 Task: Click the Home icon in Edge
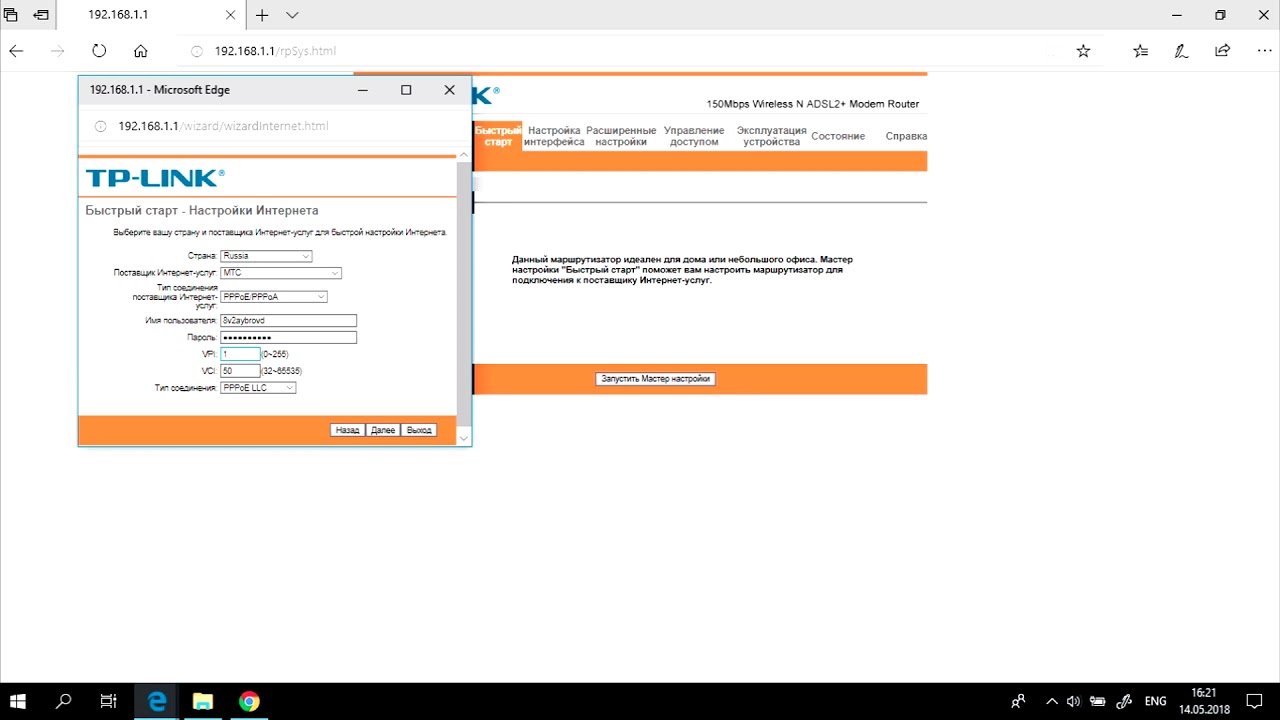click(x=141, y=51)
